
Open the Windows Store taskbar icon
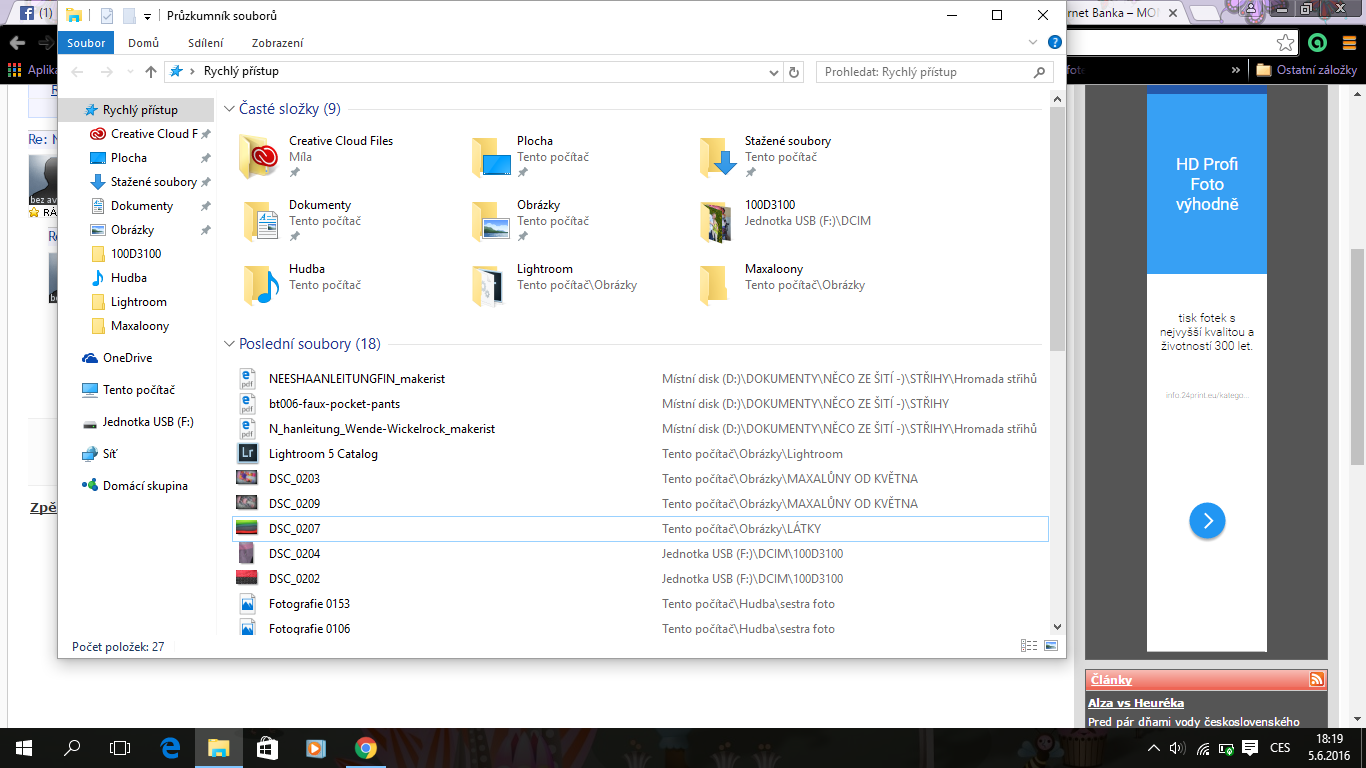tap(267, 747)
